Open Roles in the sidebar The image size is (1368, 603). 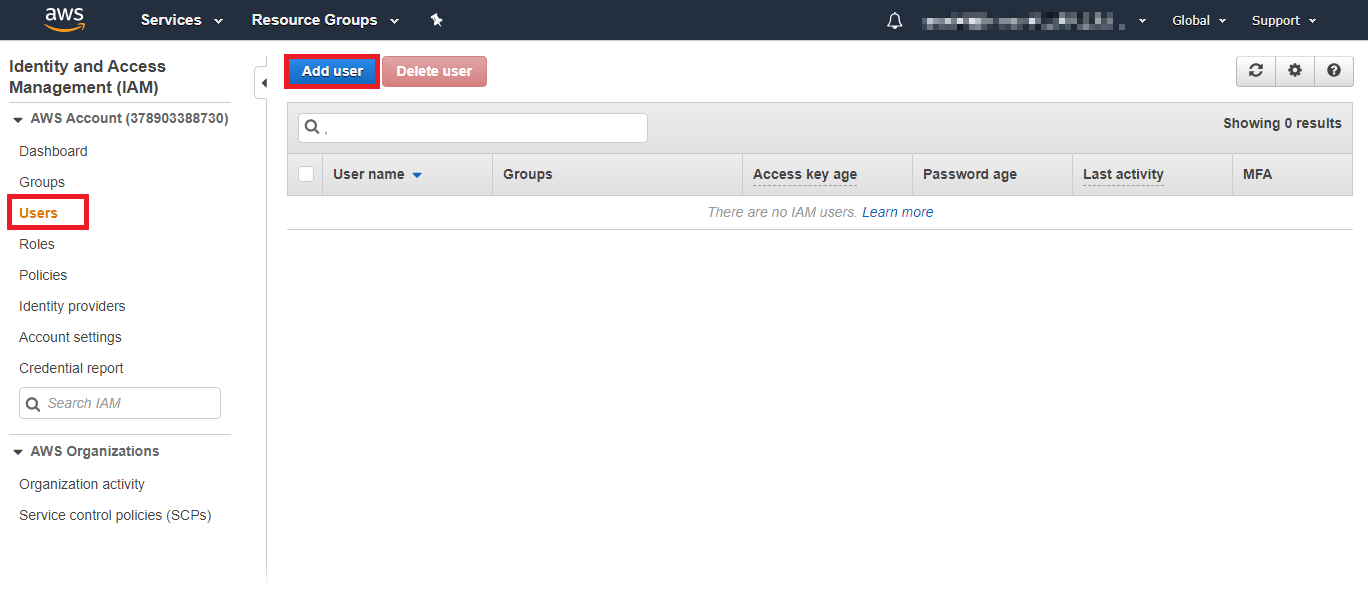coord(37,244)
